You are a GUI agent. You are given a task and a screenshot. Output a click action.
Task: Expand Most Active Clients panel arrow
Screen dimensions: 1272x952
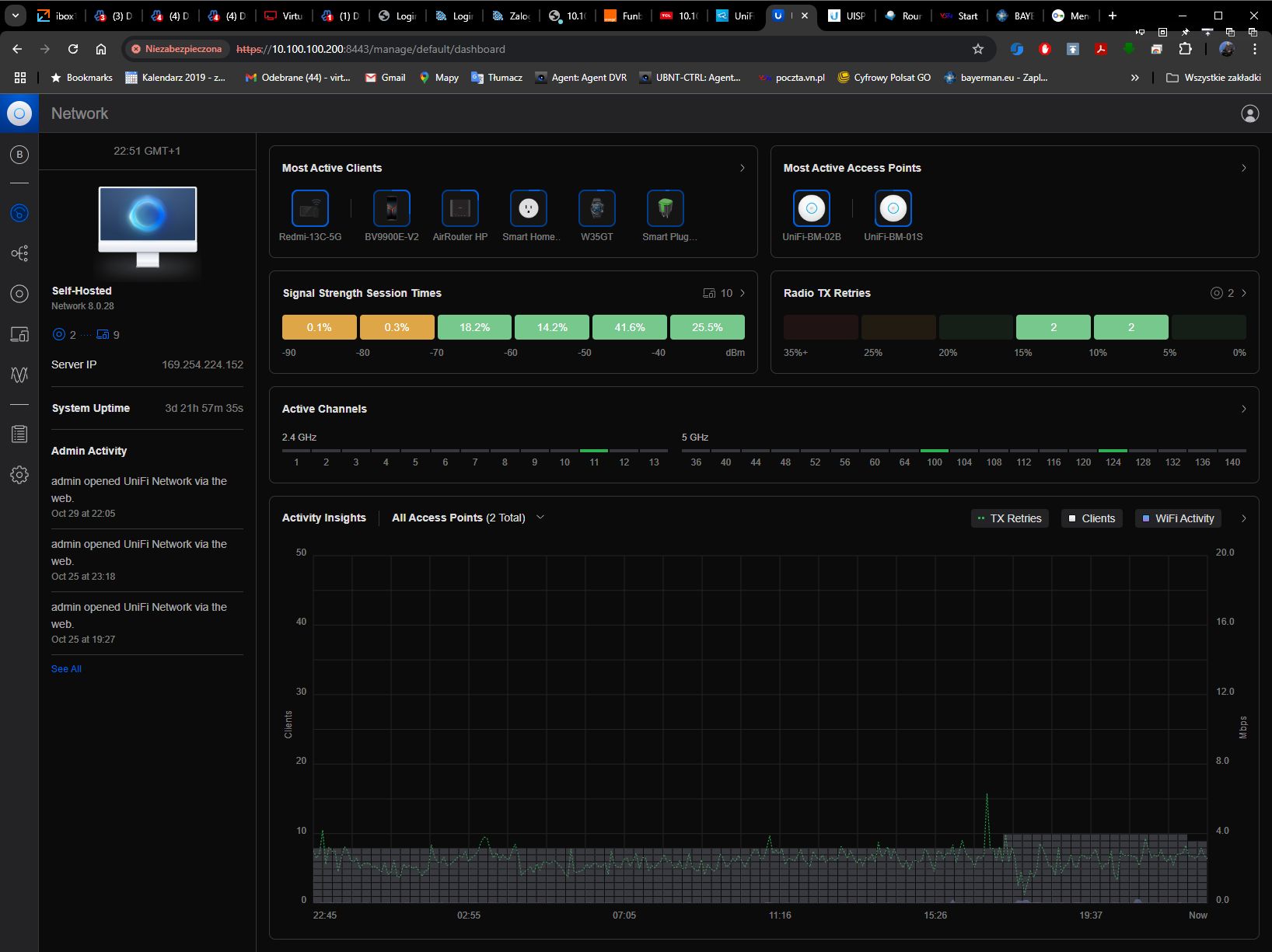[x=743, y=168]
